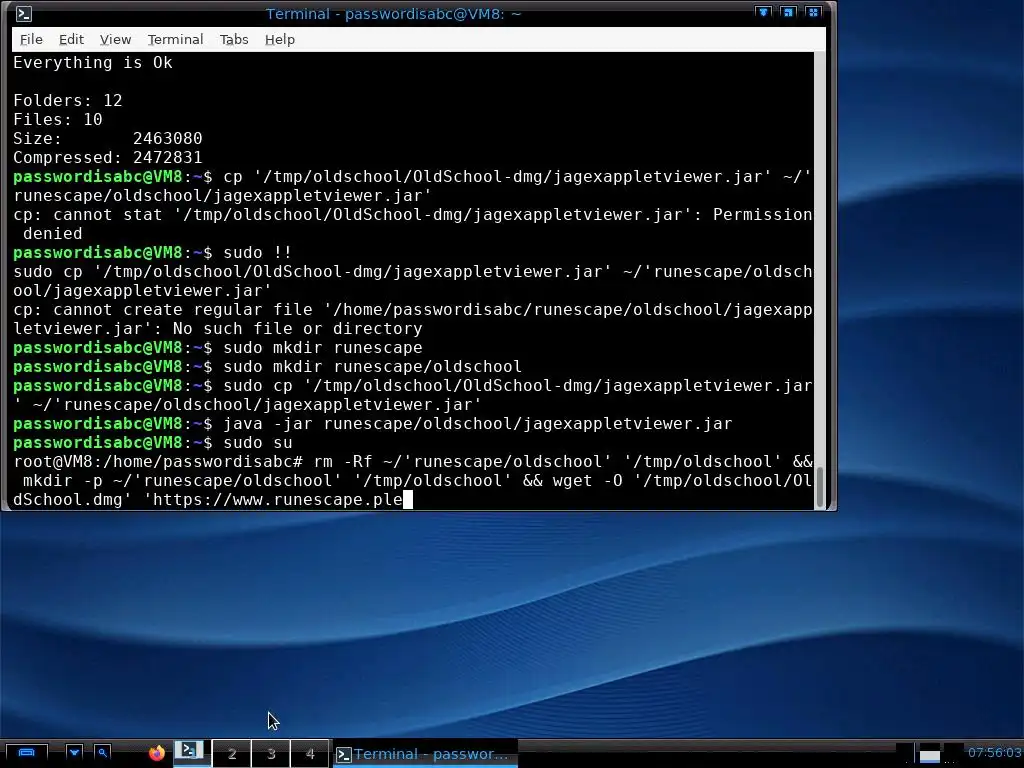Click the 'sudo su' command line
The width and height of the screenshot is (1024, 768).
(257, 443)
